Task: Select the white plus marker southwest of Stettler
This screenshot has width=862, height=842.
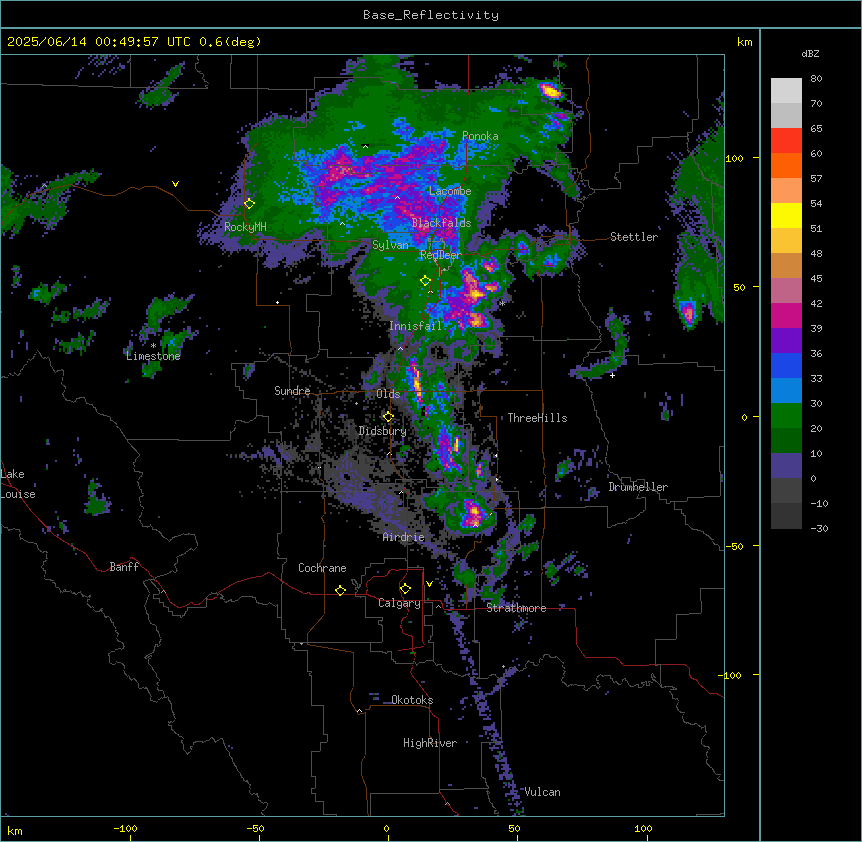Action: (x=612, y=375)
